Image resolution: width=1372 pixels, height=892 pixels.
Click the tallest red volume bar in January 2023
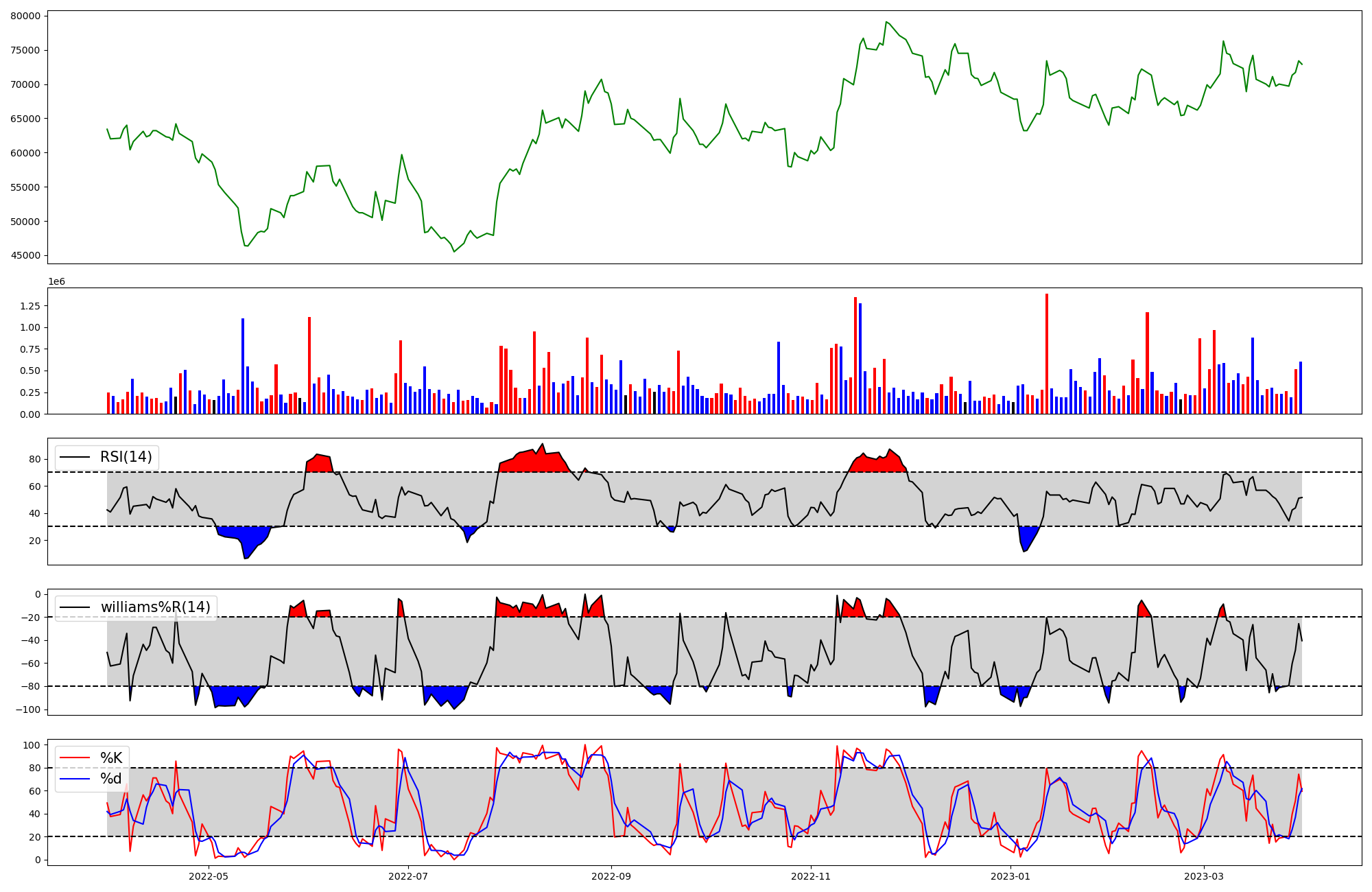click(x=1047, y=353)
